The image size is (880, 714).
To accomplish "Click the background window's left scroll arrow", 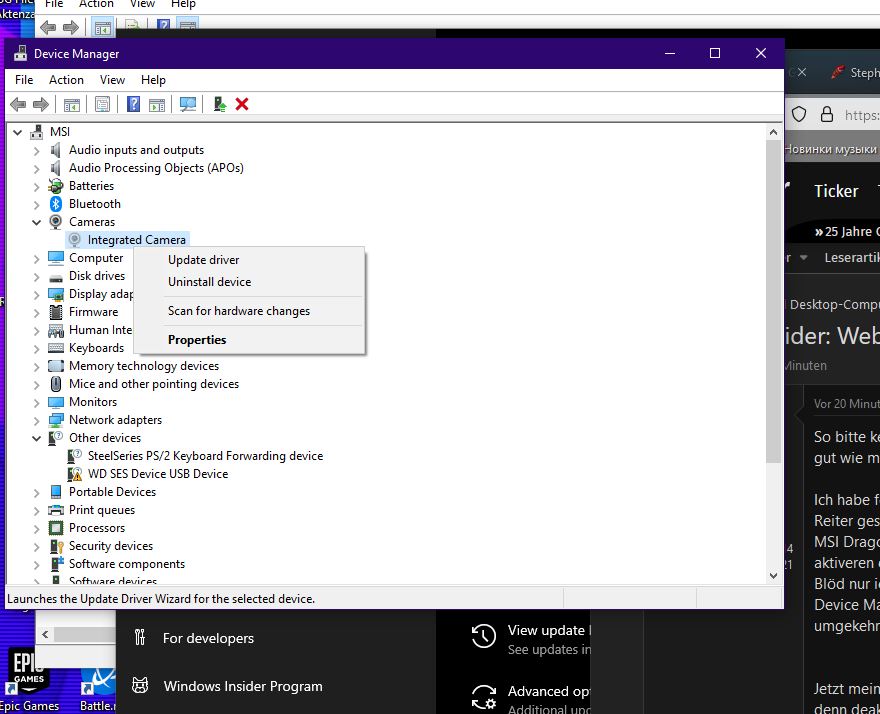I will [x=45, y=635].
